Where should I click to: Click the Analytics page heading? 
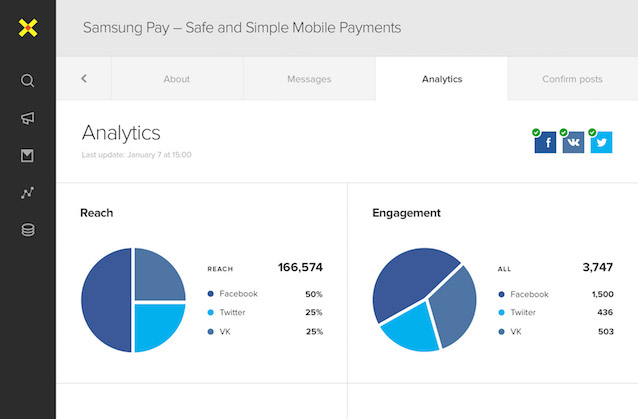(121, 133)
